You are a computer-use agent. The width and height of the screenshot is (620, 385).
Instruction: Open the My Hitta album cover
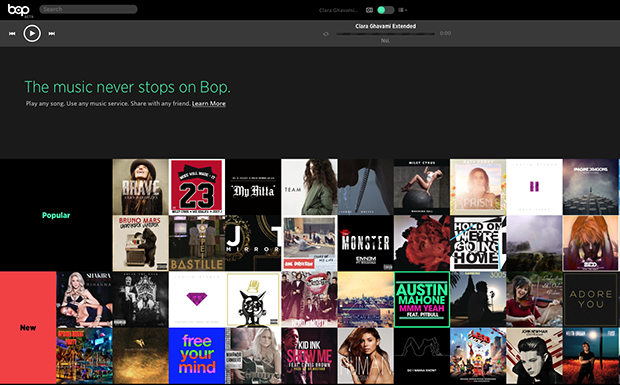pos(253,187)
